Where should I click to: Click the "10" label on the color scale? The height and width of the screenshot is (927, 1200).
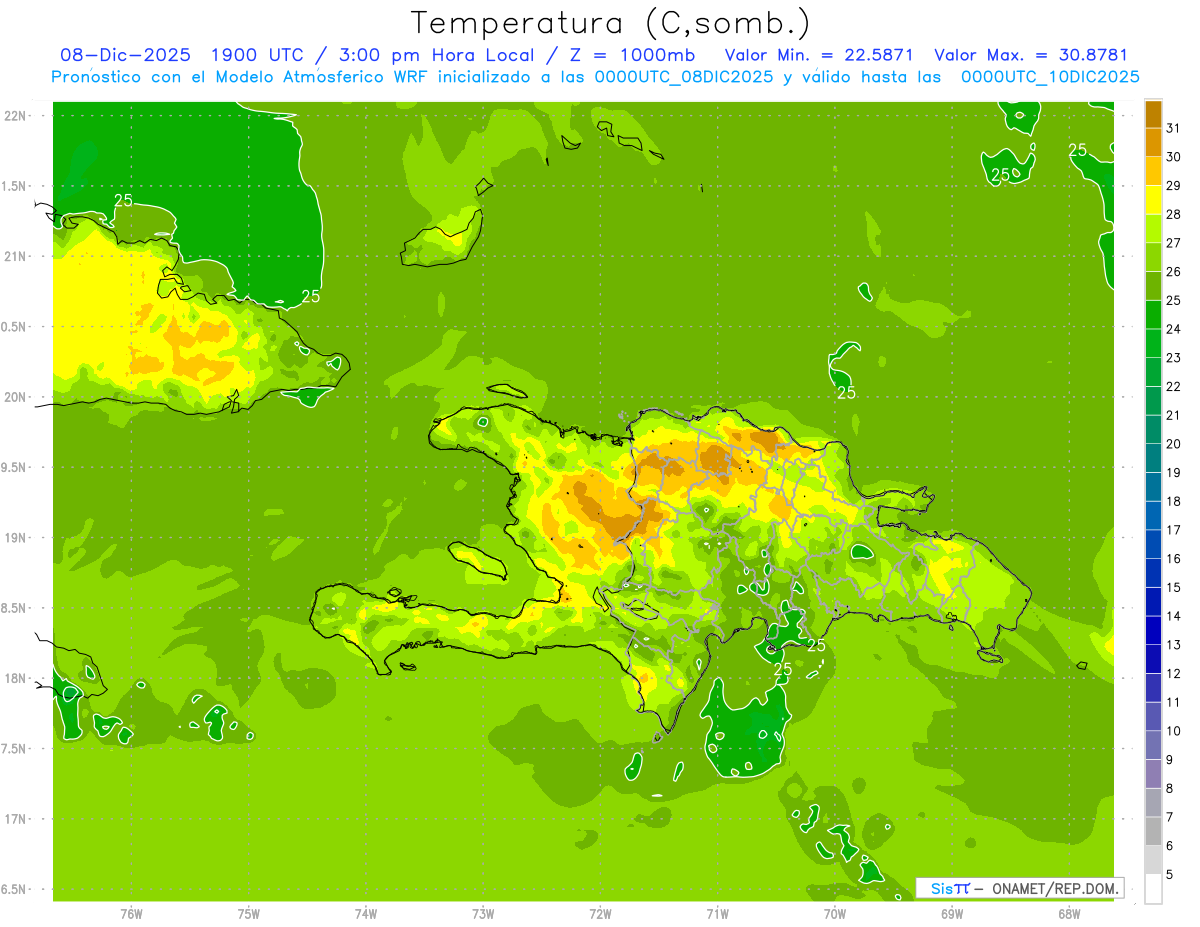pos(1174,731)
